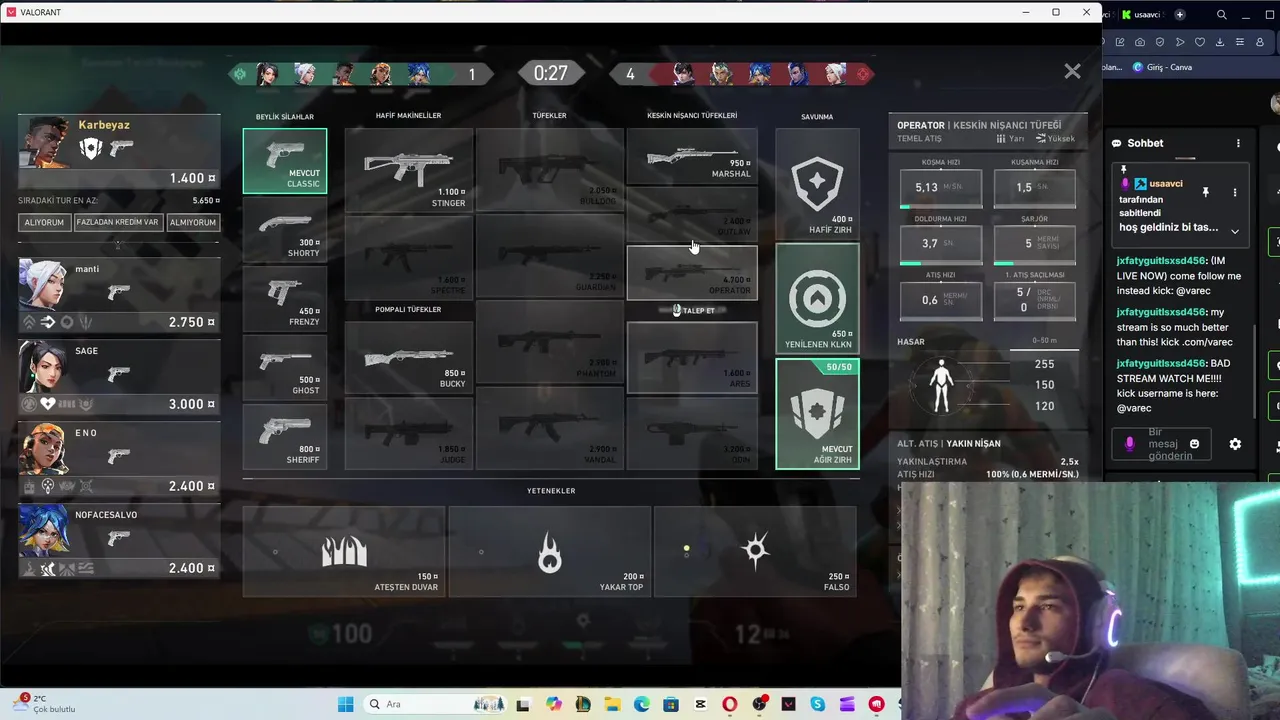The width and height of the screenshot is (1280, 720).
Task: Buy the Yakar Top ability
Action: (x=549, y=551)
